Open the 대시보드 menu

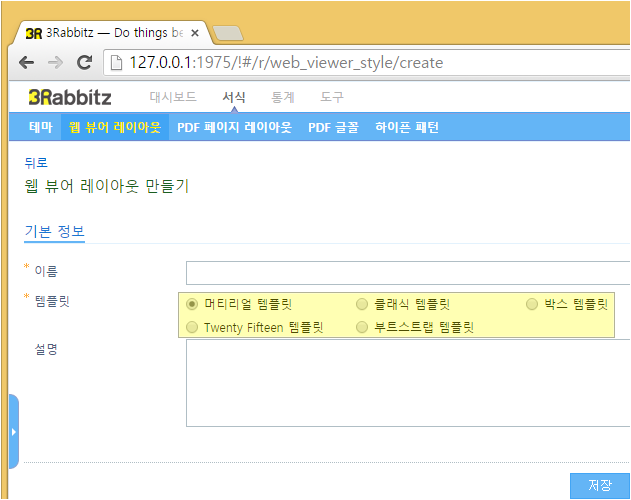click(173, 97)
